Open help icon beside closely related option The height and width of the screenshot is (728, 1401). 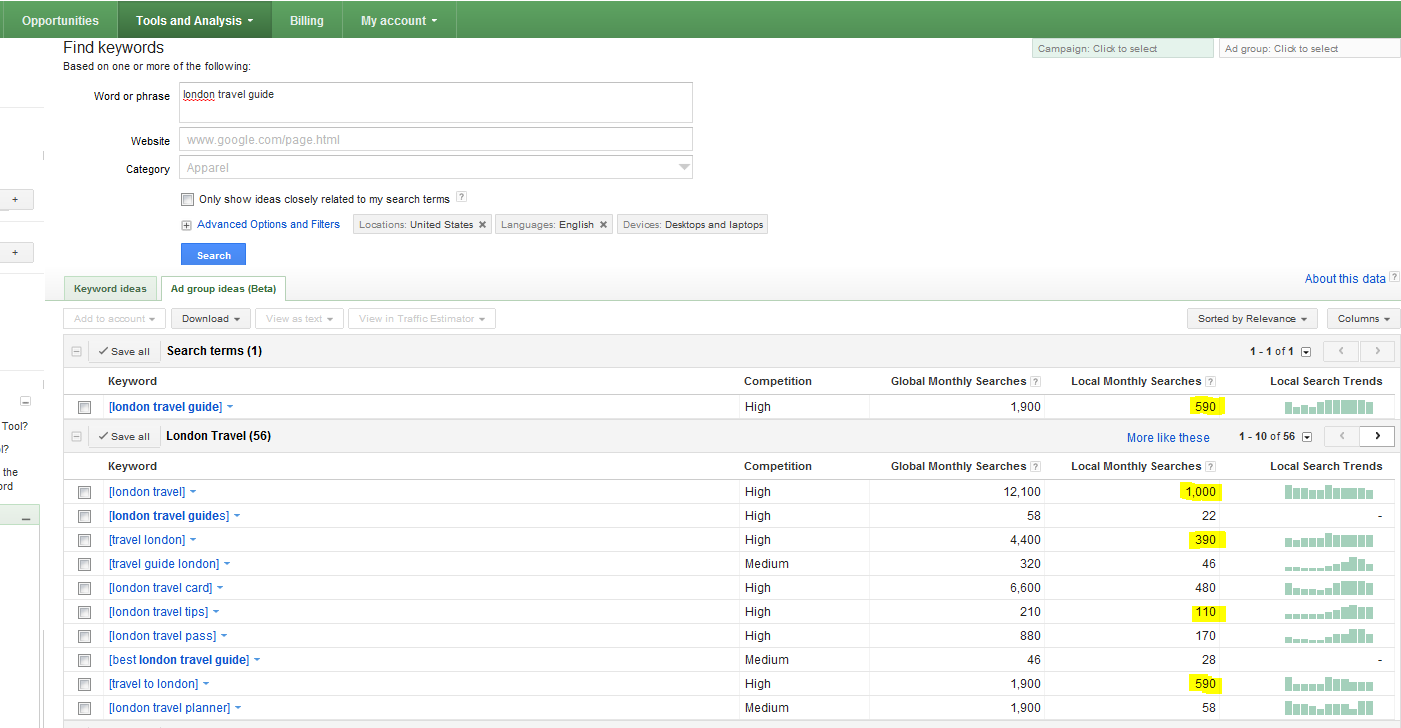pyautogui.click(x=461, y=198)
